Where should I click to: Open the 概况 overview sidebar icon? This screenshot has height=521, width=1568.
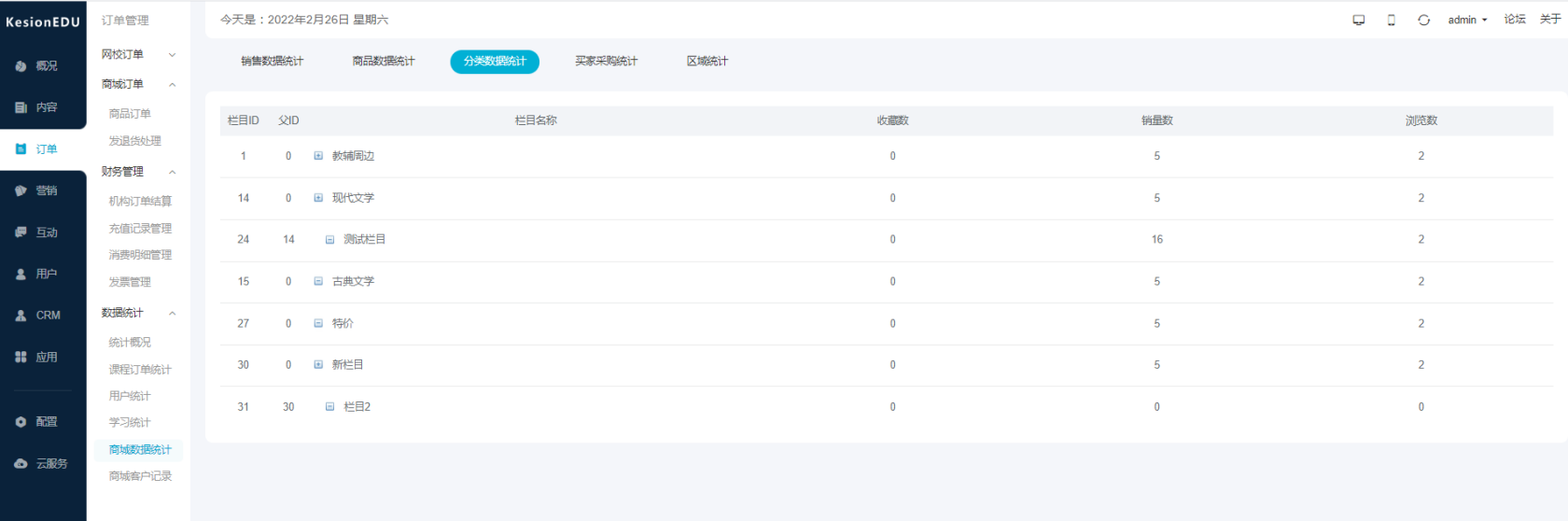click(21, 66)
